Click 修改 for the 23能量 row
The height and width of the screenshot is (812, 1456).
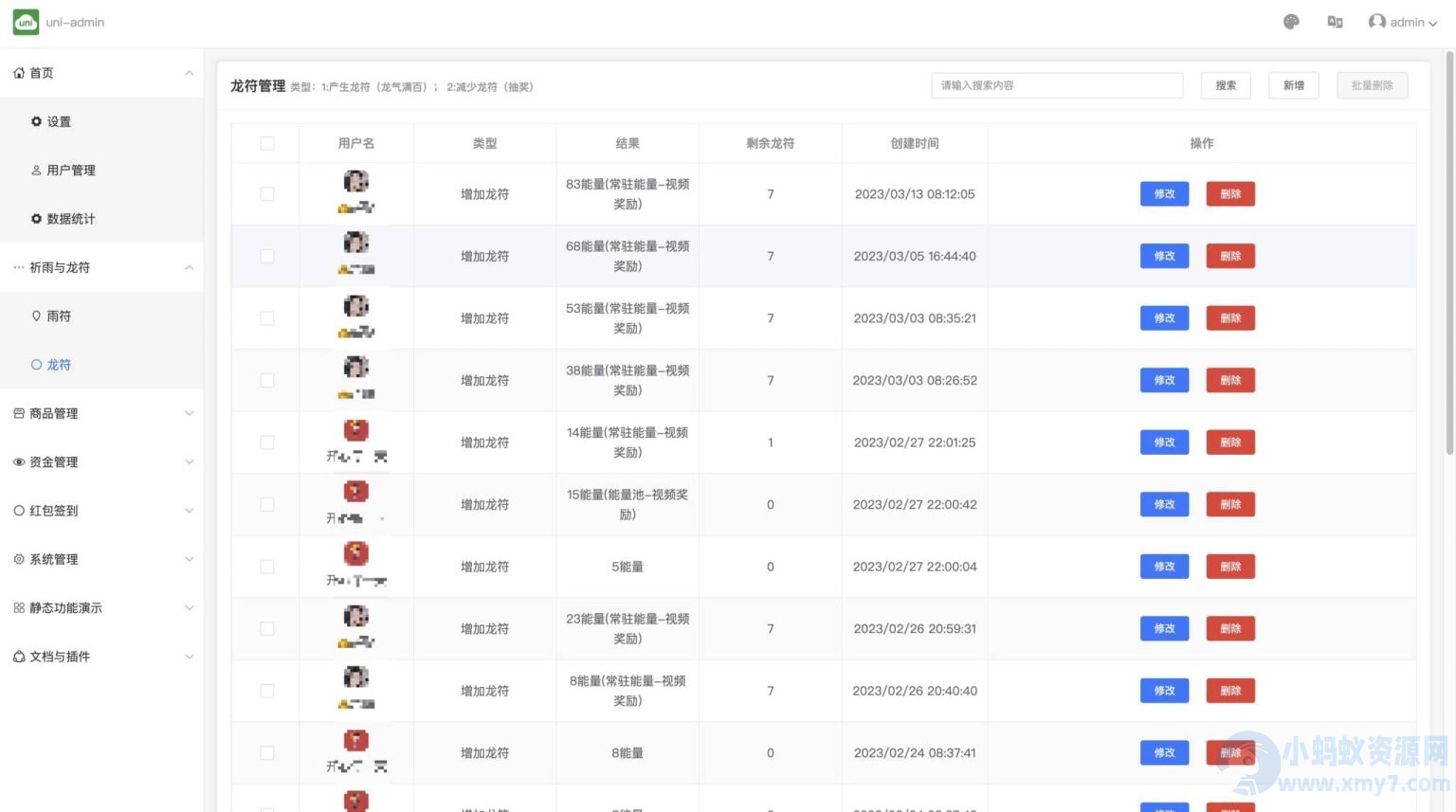coord(1164,628)
